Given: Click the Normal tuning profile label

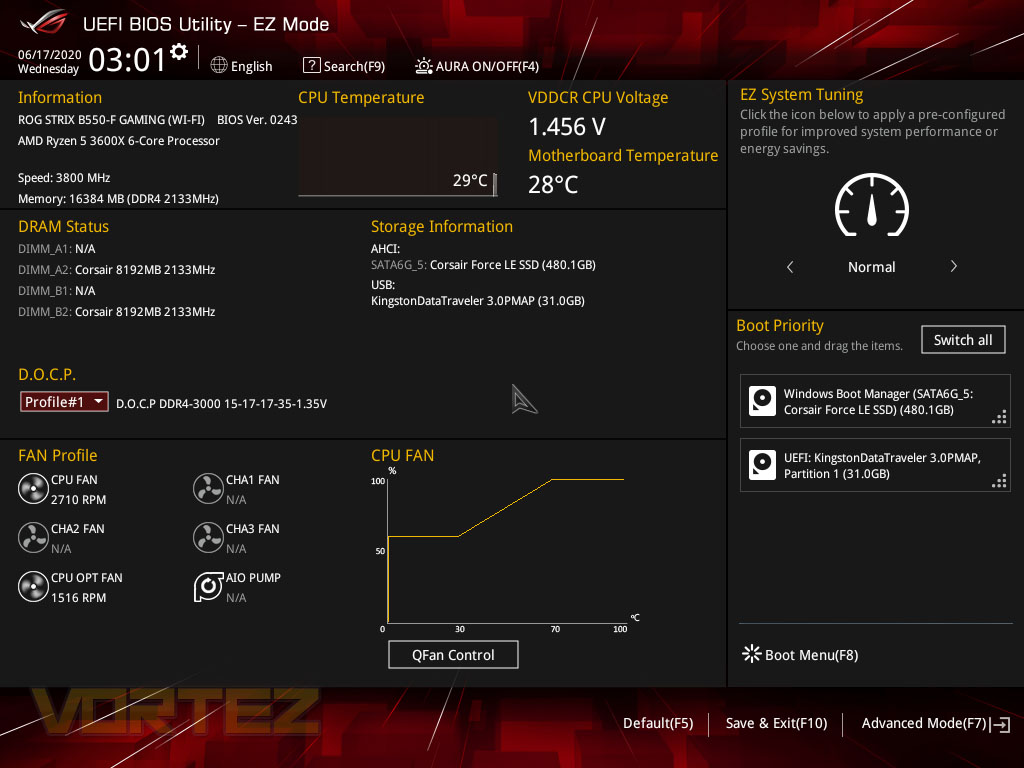Looking at the screenshot, I should pyautogui.click(x=871, y=266).
